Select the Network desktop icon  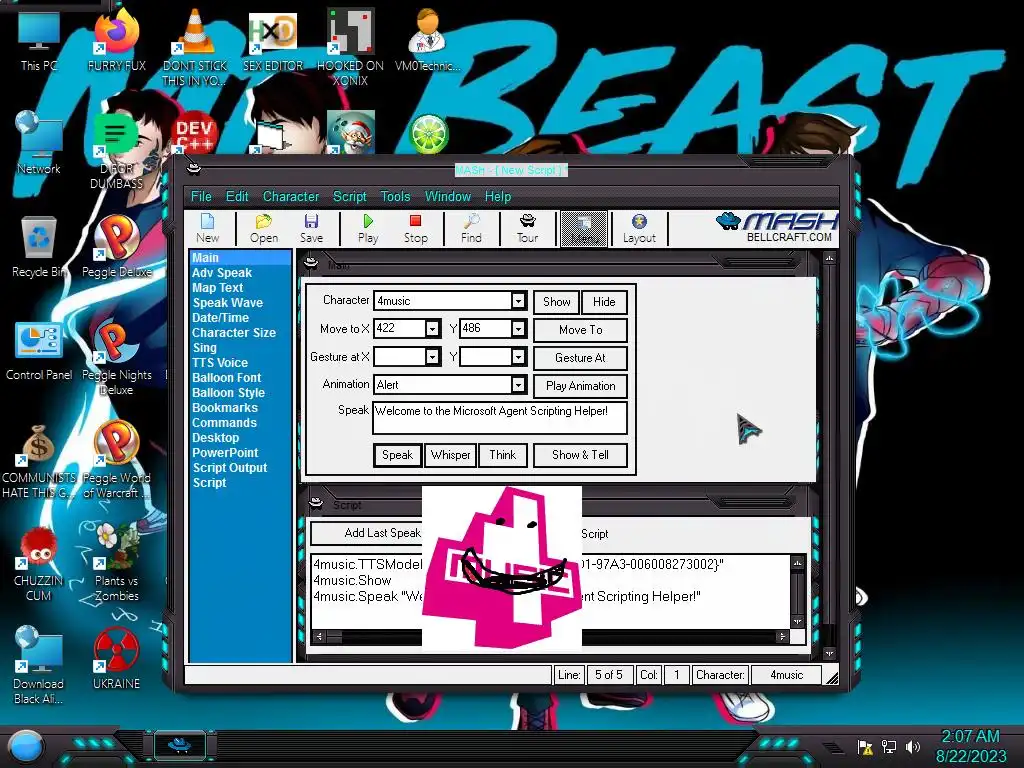39,144
